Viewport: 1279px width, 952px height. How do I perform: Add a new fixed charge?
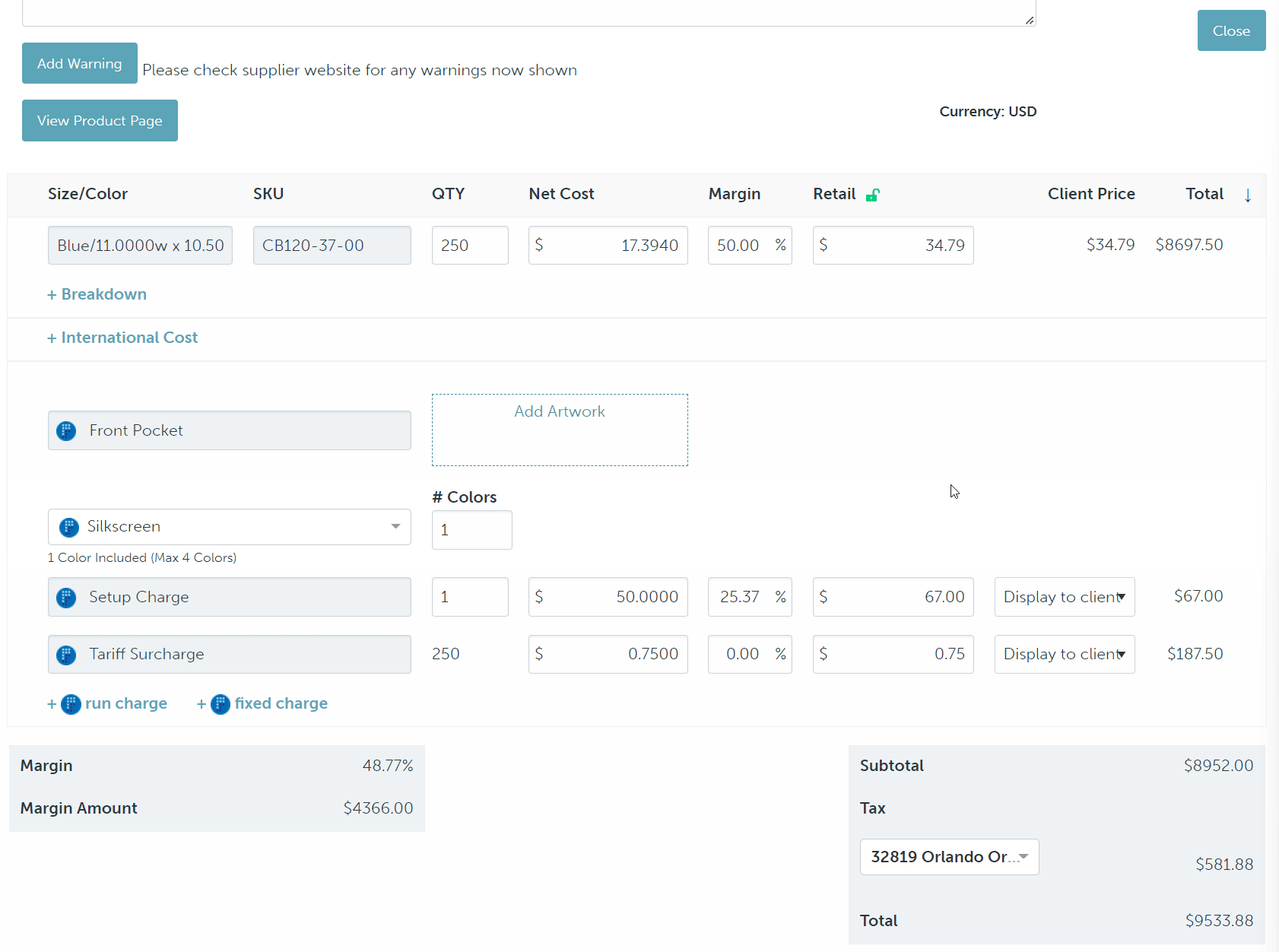coord(263,704)
